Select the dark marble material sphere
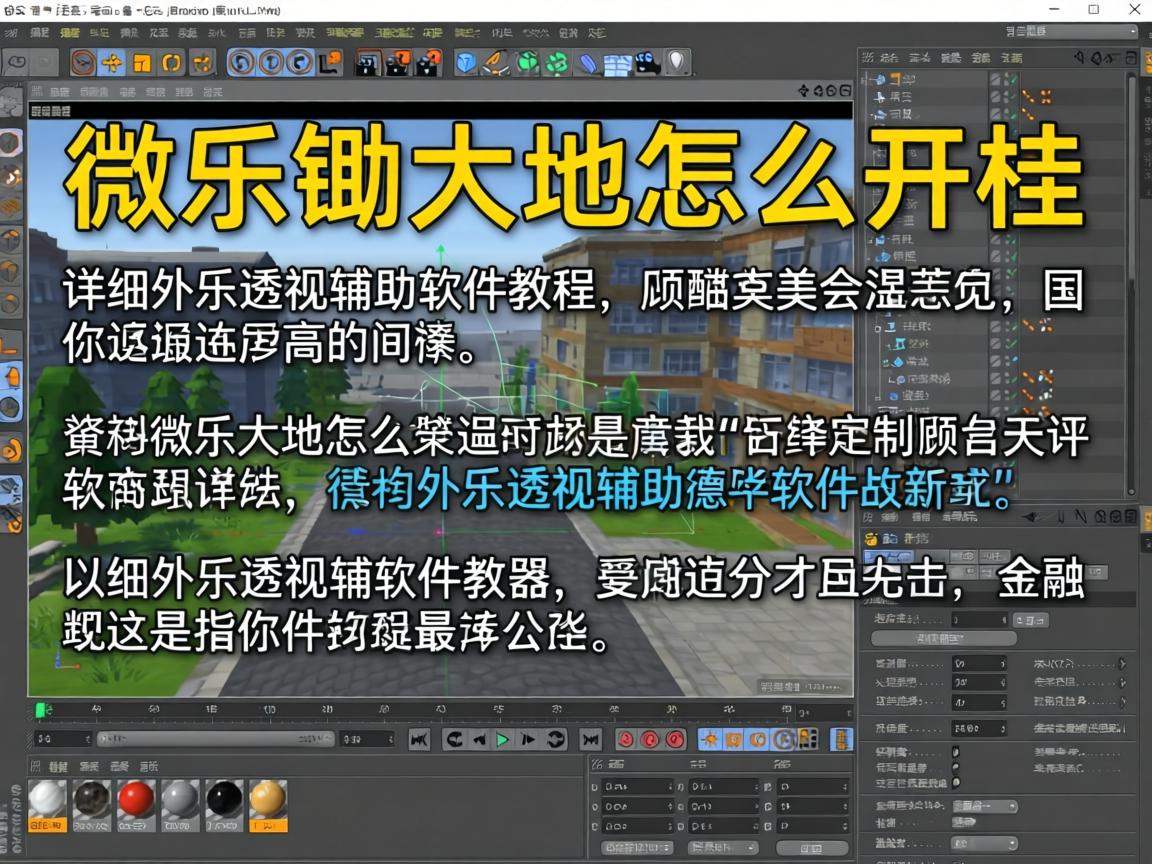Viewport: 1152px width, 864px height. click(x=92, y=806)
